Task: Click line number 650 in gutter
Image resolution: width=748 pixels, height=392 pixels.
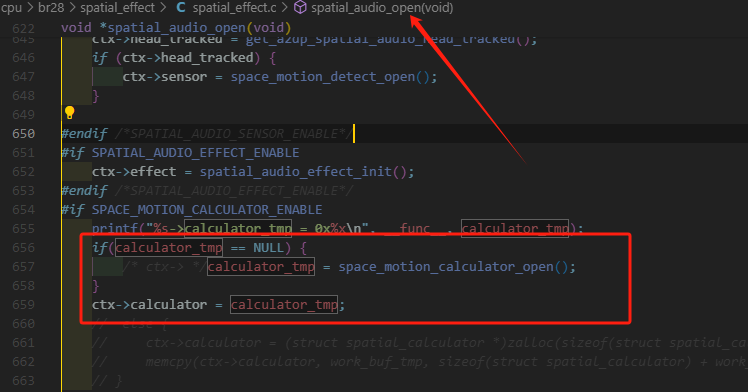Action: [23, 134]
